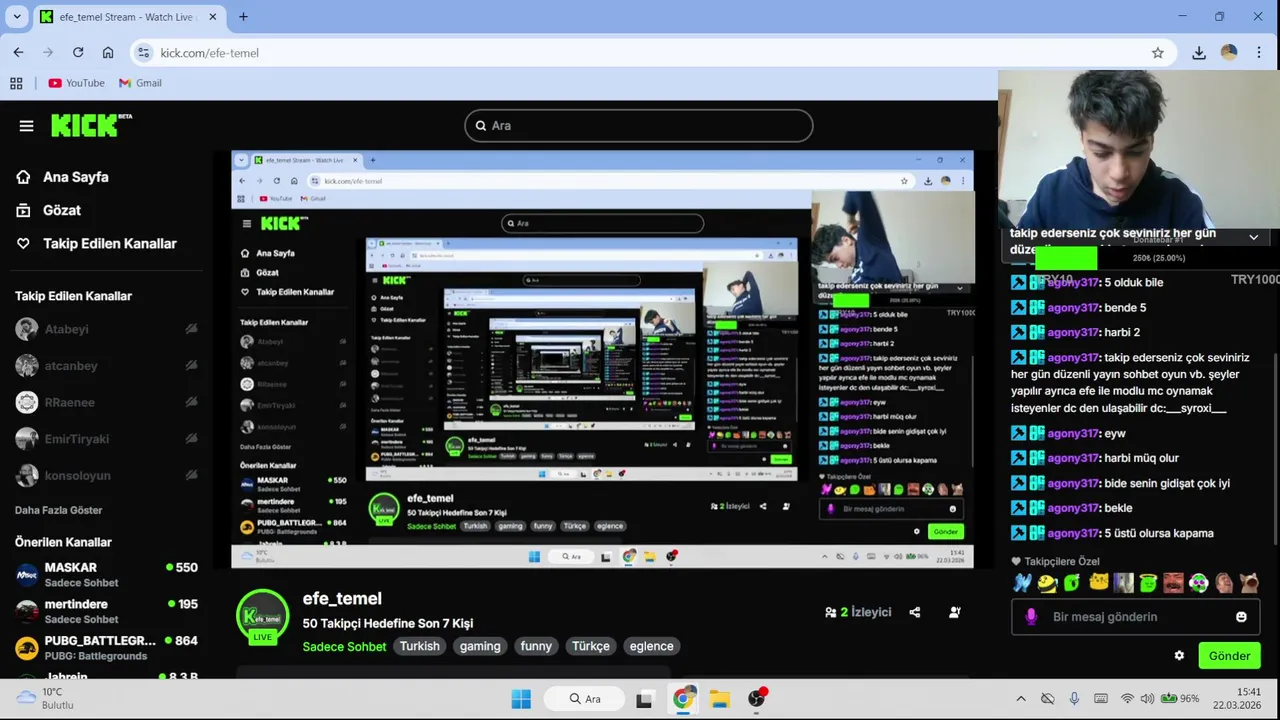Toggle notification icon for konsoloyun
The width and height of the screenshot is (1280, 720).
click(x=191, y=475)
